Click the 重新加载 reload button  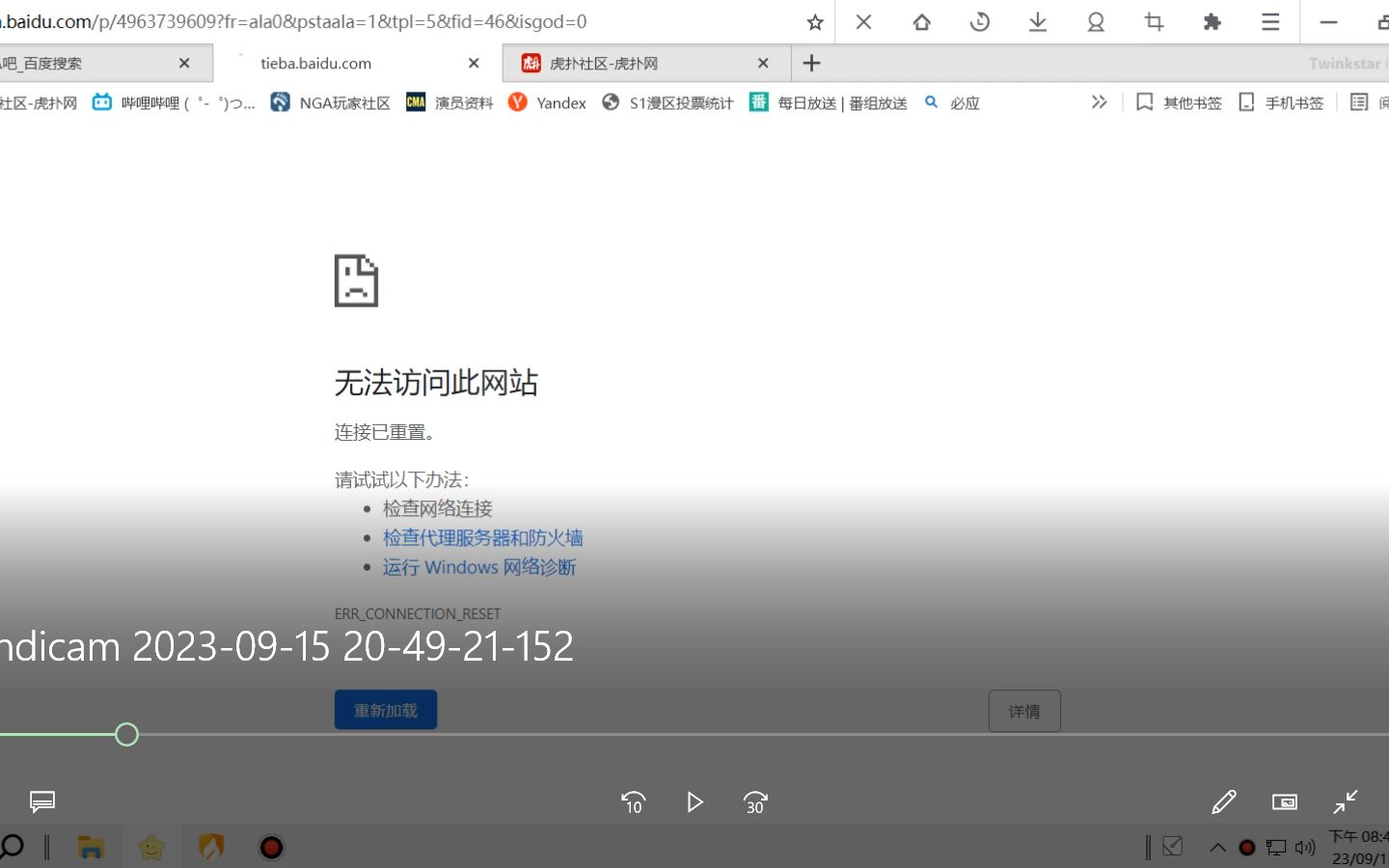[x=386, y=710]
